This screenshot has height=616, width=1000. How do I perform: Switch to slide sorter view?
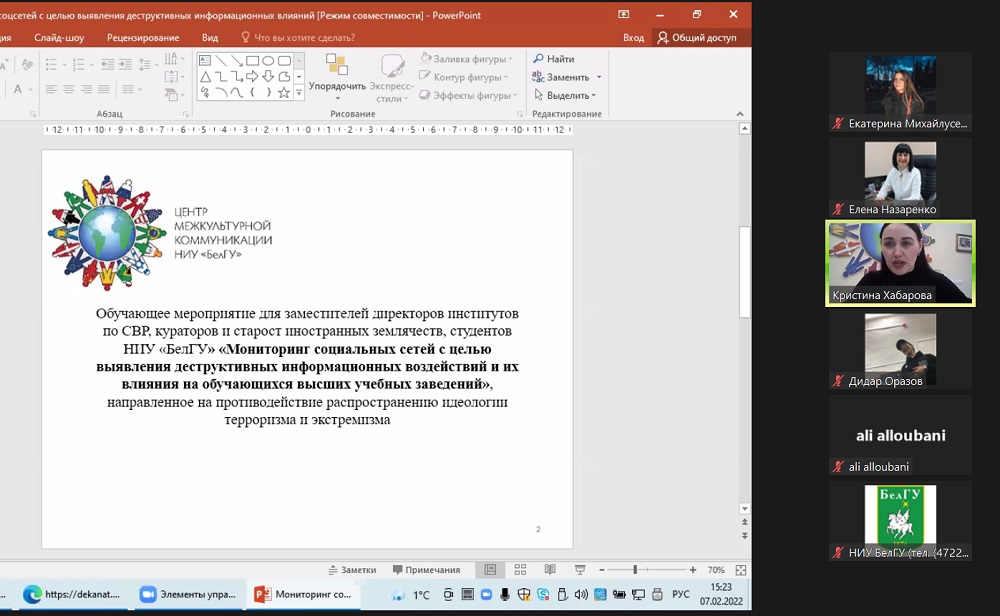pyautogui.click(x=520, y=570)
